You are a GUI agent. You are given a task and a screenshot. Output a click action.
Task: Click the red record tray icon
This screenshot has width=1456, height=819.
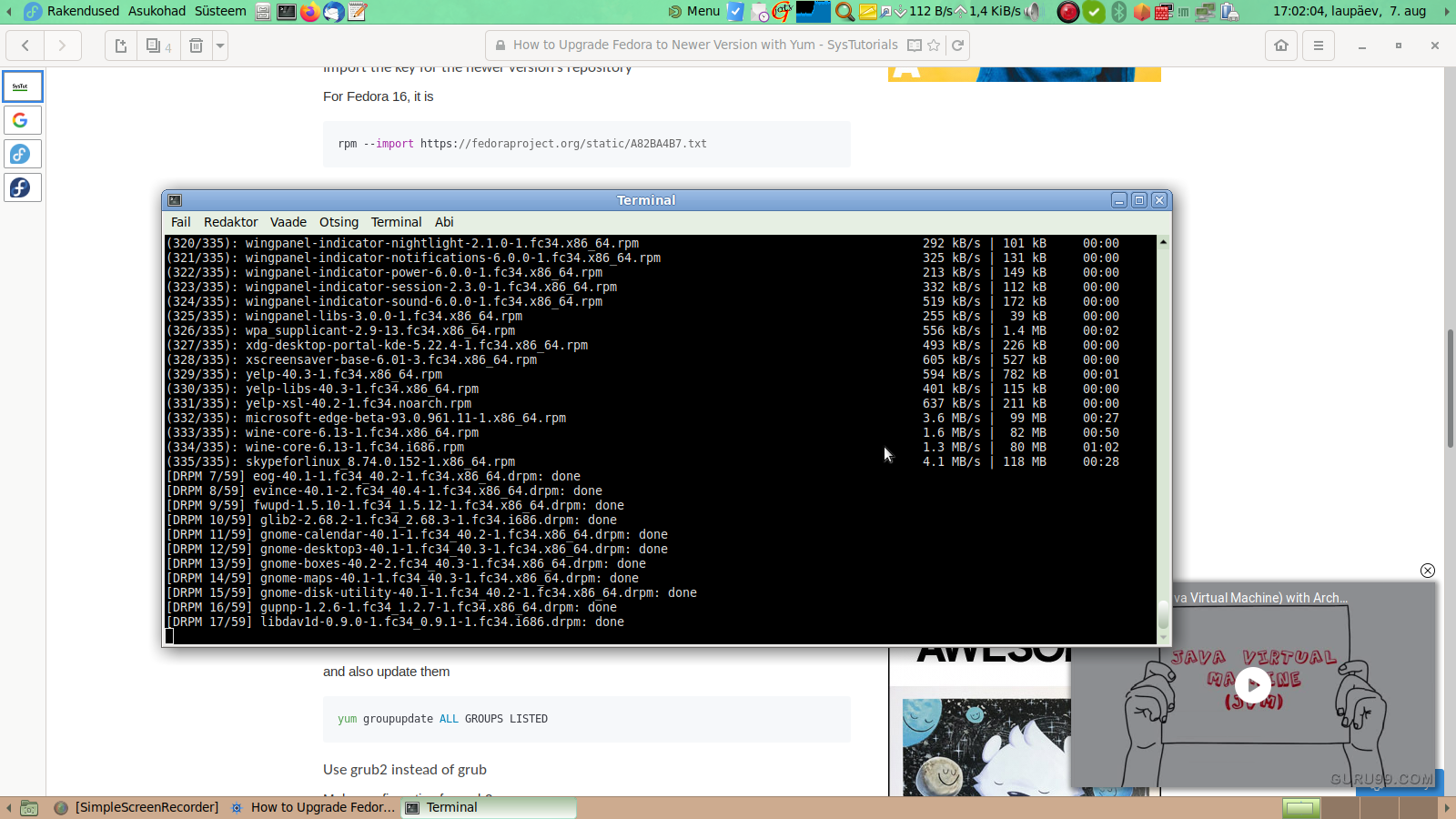(x=1068, y=12)
